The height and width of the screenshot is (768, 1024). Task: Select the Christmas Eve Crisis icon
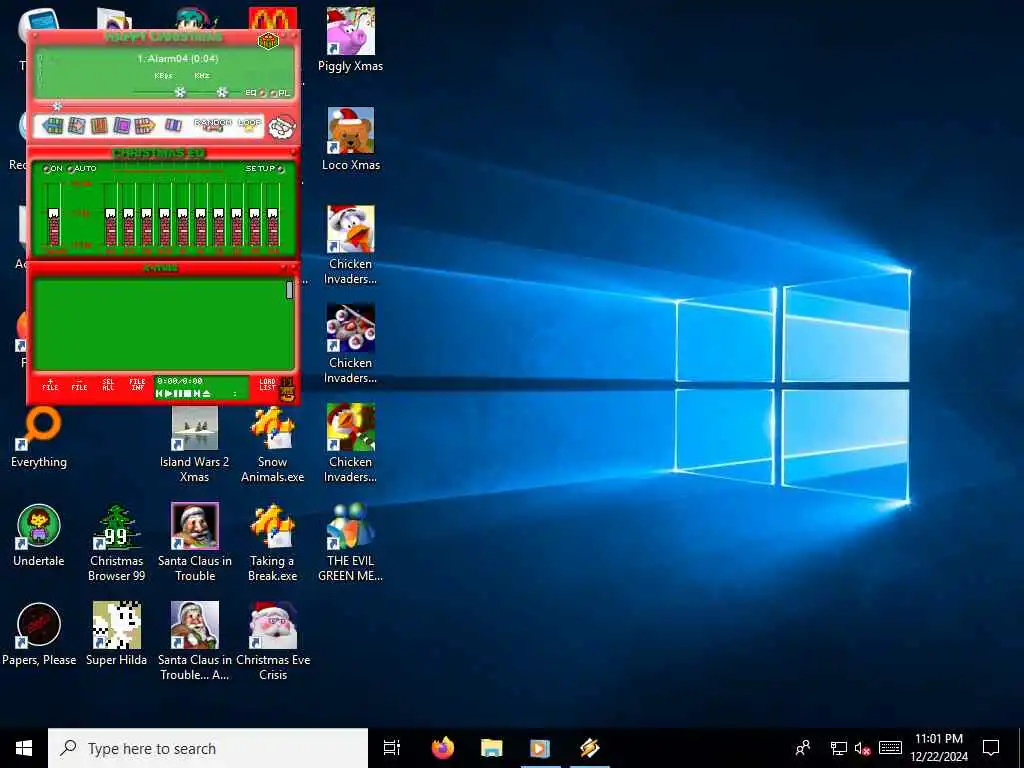click(x=272, y=641)
